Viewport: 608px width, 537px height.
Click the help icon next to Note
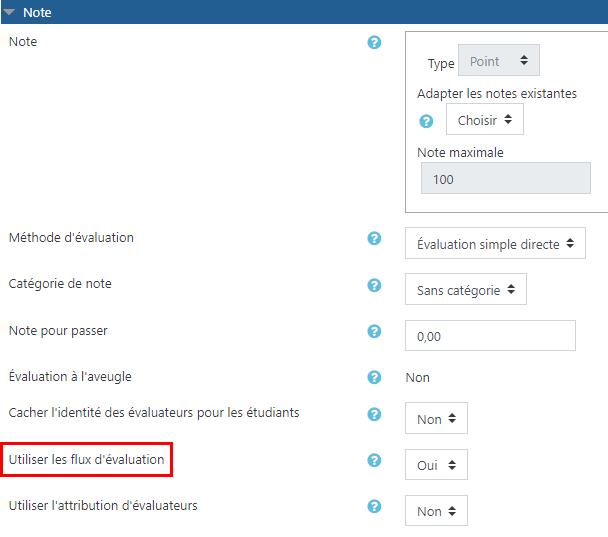tap(375, 43)
